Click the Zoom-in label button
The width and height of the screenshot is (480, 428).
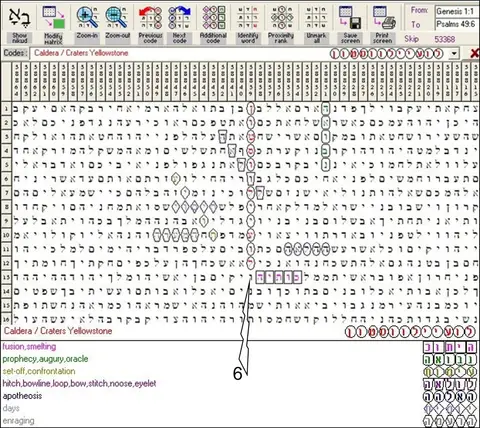tap(87, 35)
